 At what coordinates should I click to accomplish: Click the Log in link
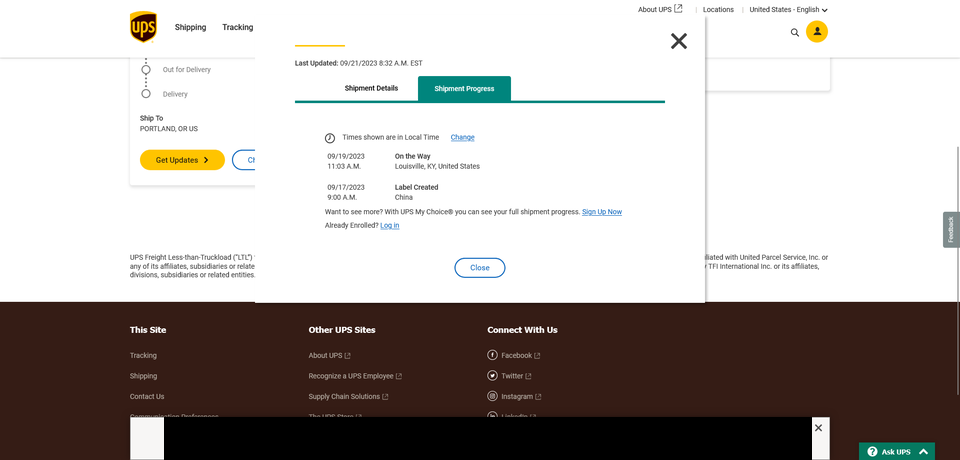coord(389,225)
